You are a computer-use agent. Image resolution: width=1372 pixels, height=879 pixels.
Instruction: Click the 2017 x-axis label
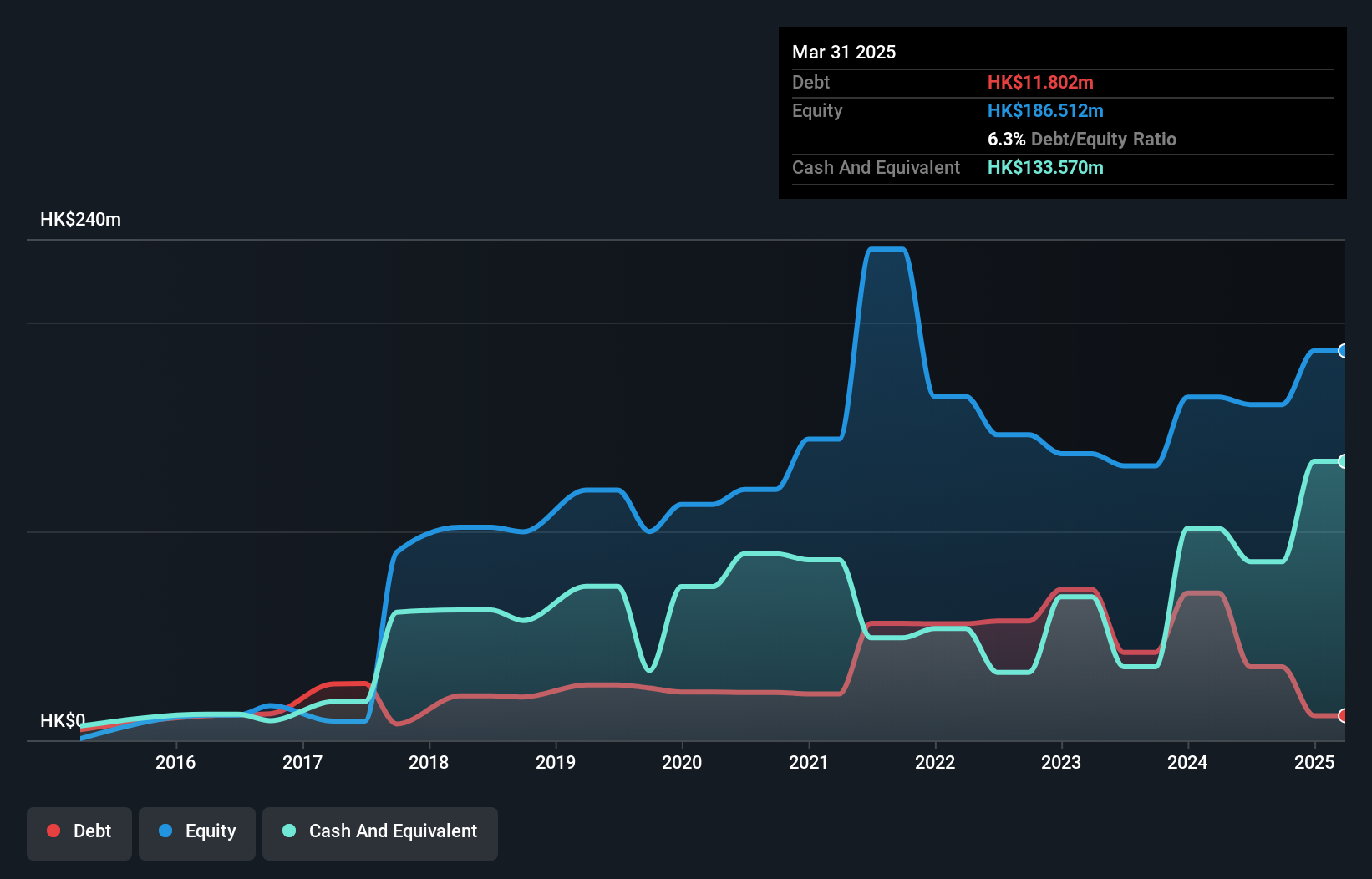click(302, 762)
